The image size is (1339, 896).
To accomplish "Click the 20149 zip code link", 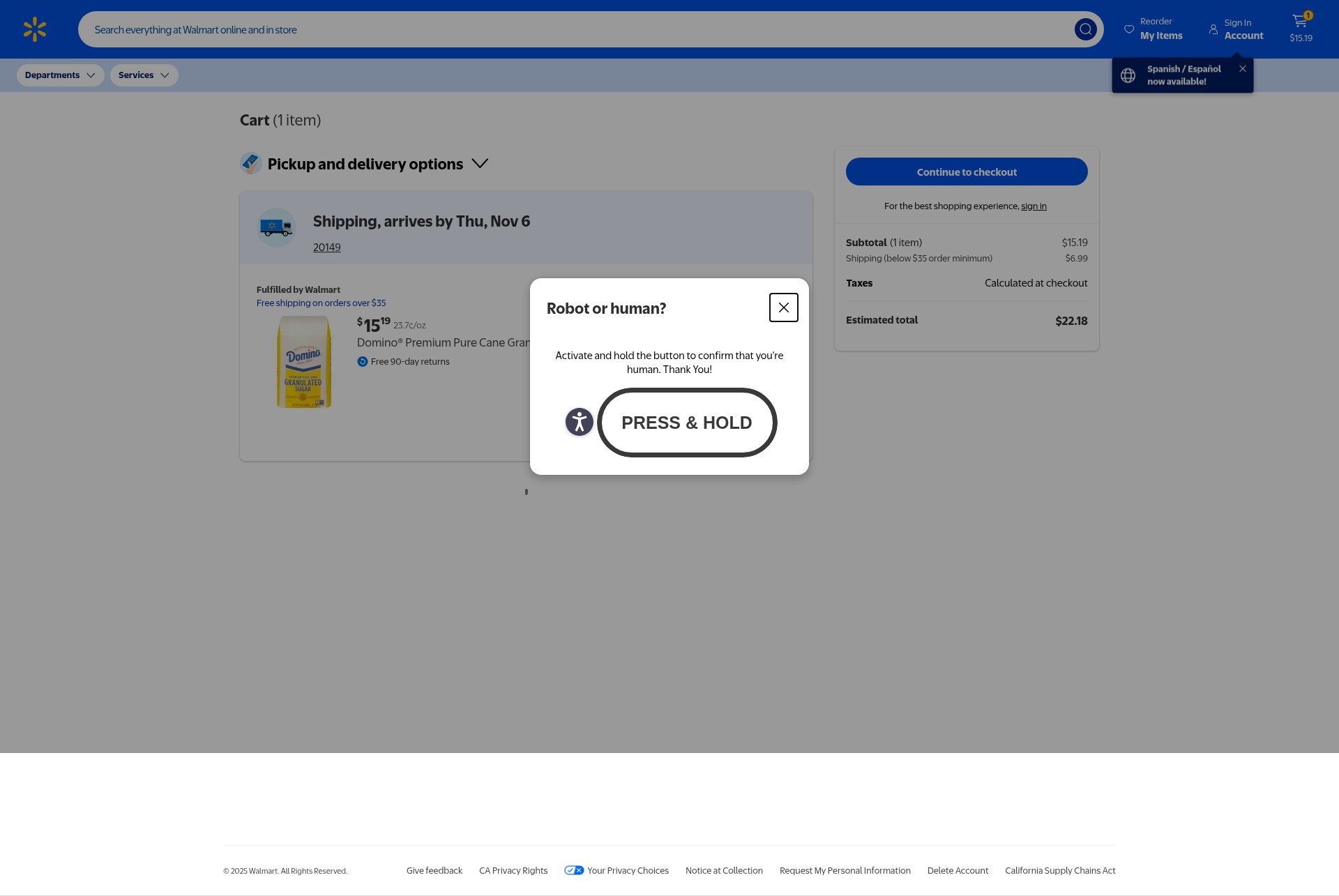I will point(327,248).
